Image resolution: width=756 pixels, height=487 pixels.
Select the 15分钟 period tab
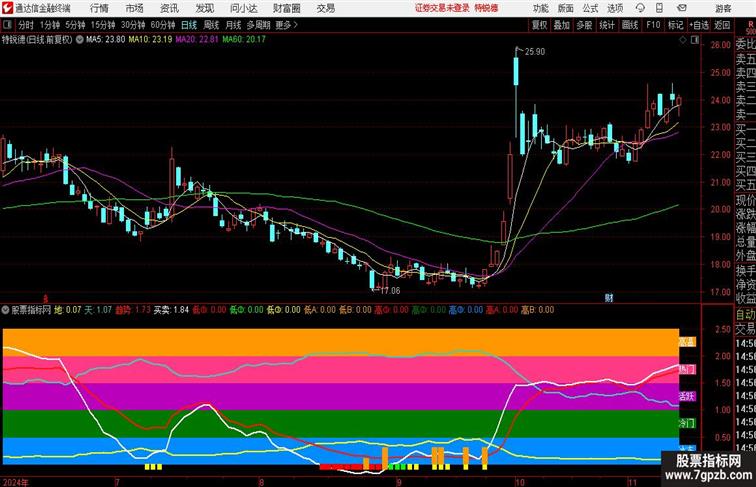103,25
